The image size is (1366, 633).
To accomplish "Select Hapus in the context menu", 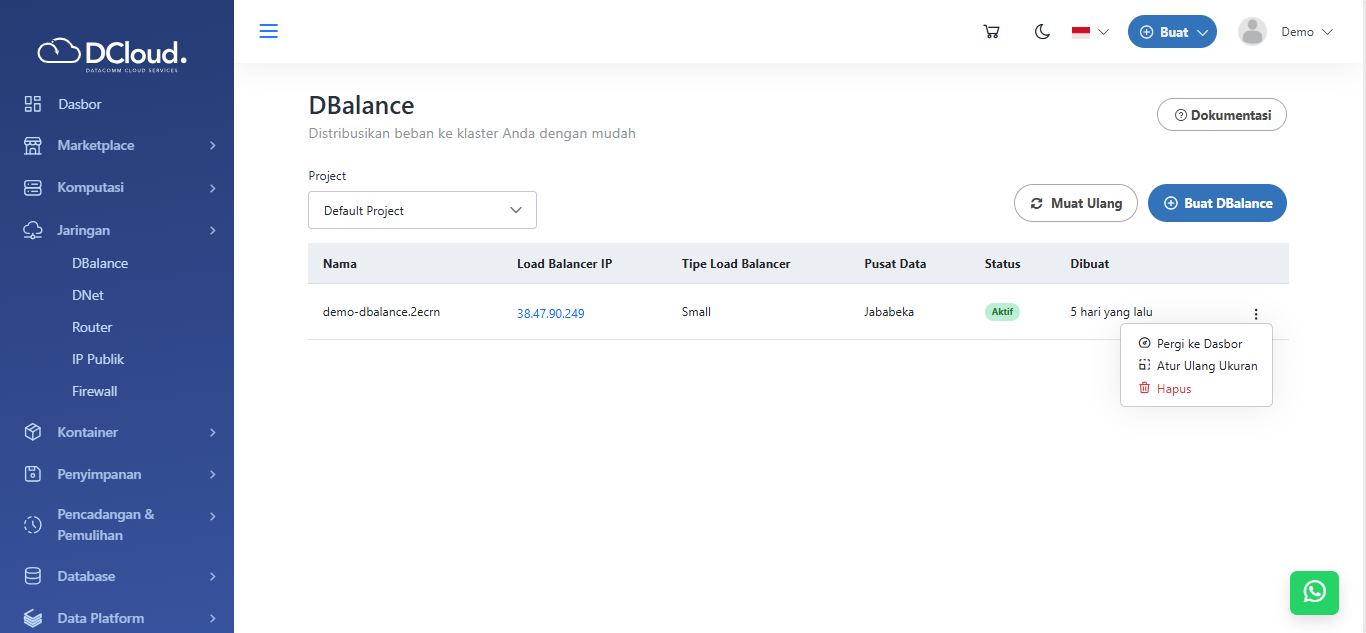I will click(1173, 389).
